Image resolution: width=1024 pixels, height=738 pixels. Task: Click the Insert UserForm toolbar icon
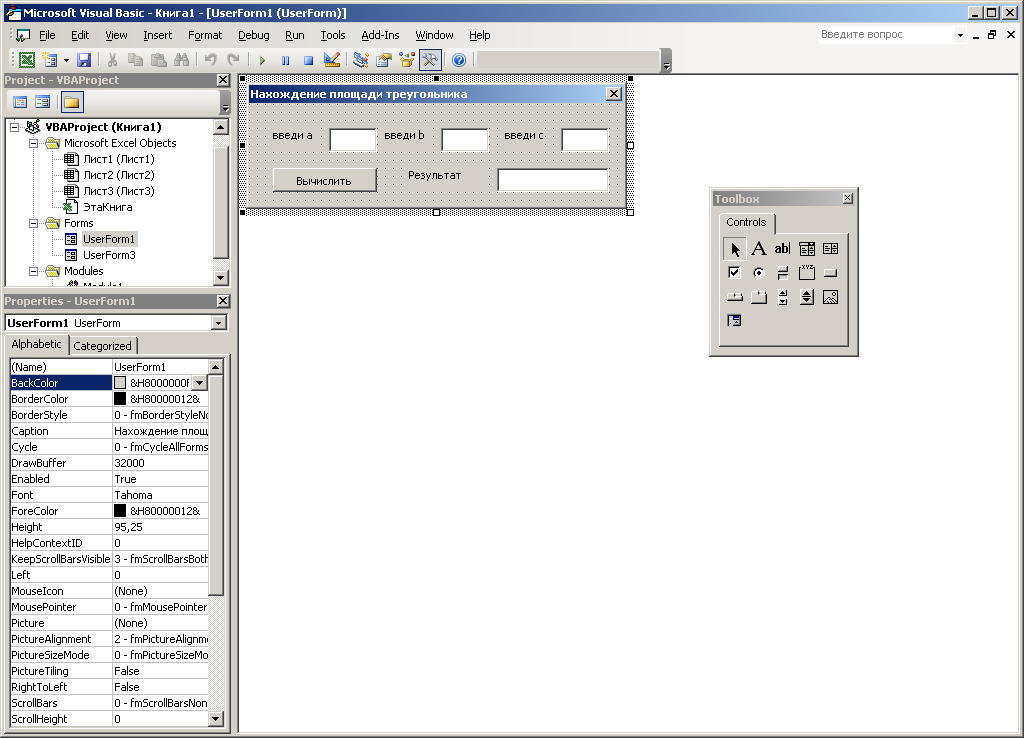pyautogui.click(x=50, y=60)
